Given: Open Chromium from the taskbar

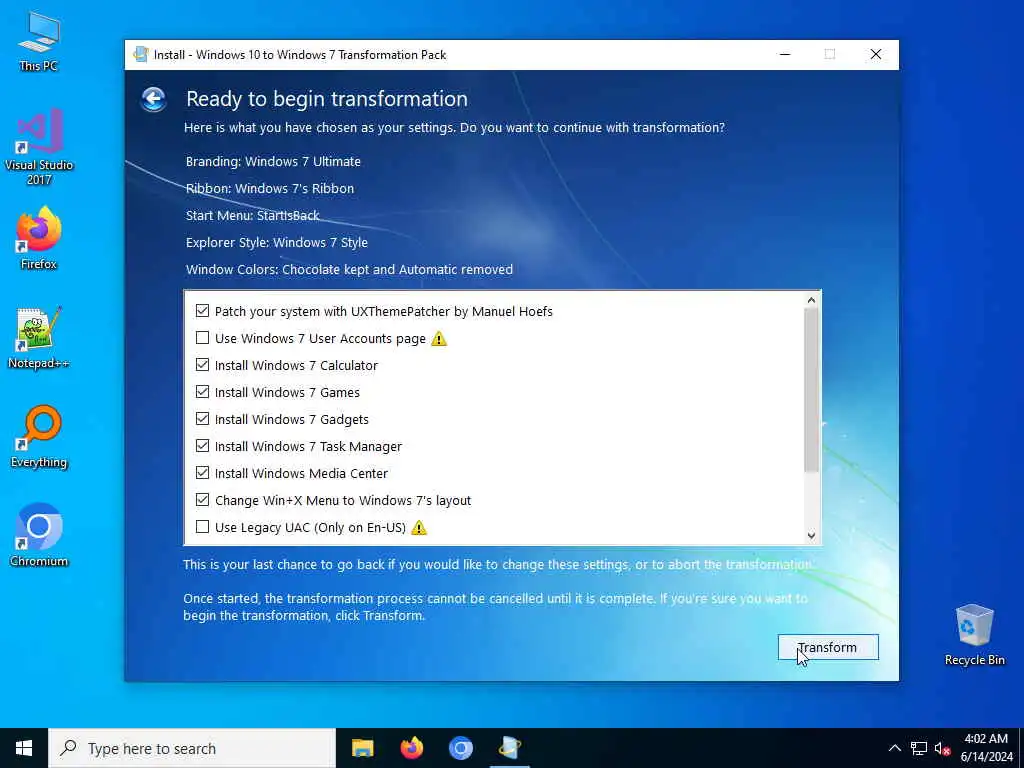Looking at the screenshot, I should pos(460,748).
